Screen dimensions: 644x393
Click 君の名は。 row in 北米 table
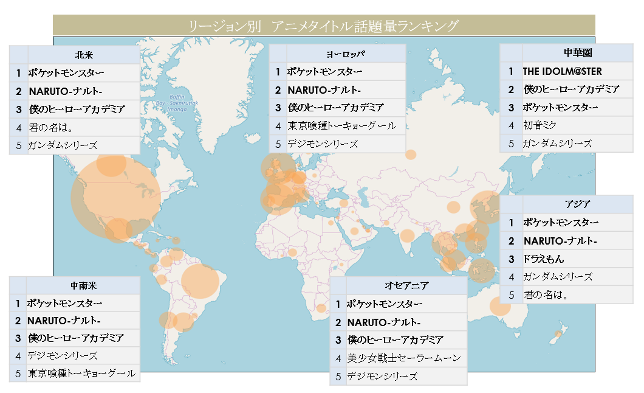coord(75,127)
